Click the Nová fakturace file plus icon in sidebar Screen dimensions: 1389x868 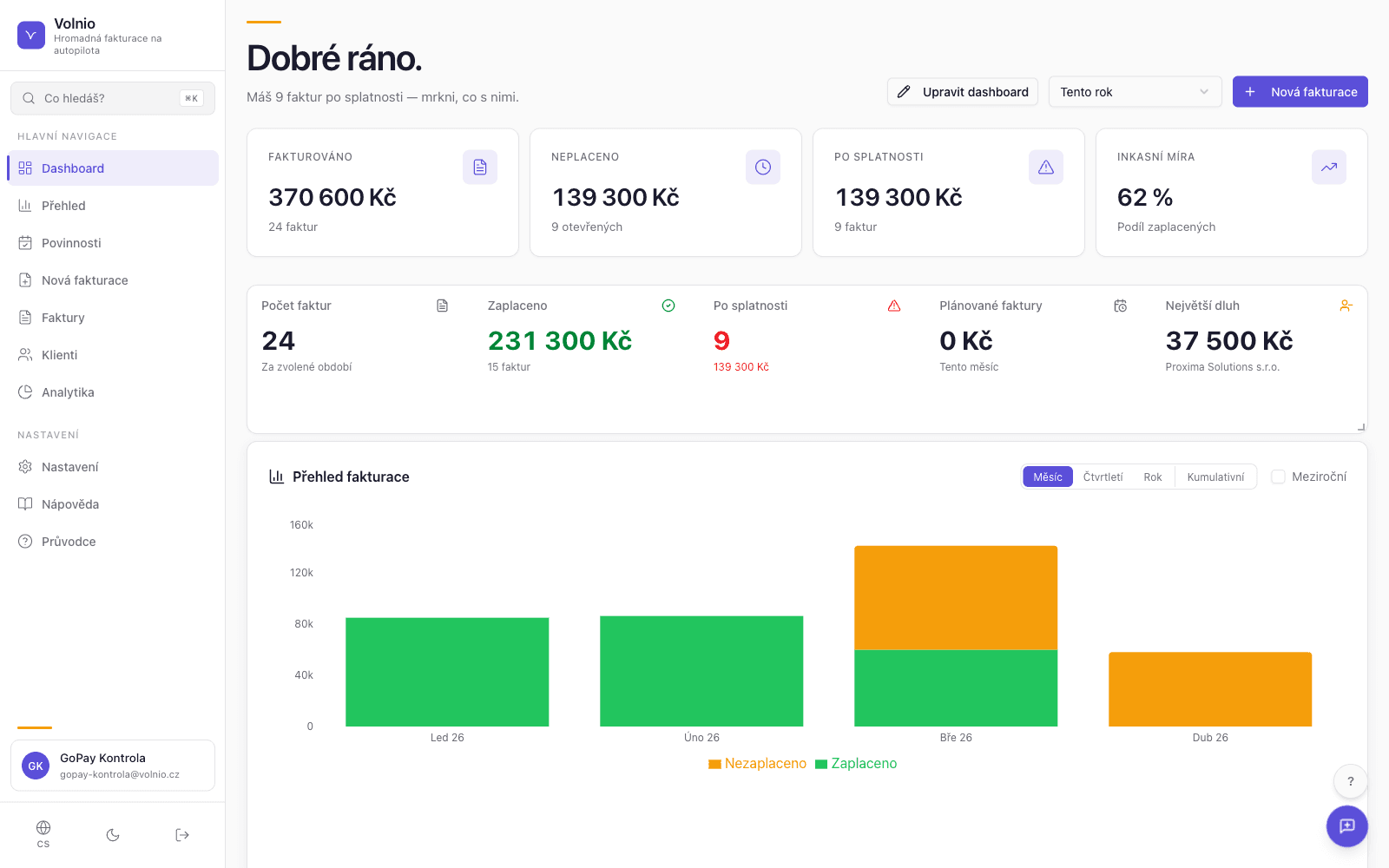(25, 280)
